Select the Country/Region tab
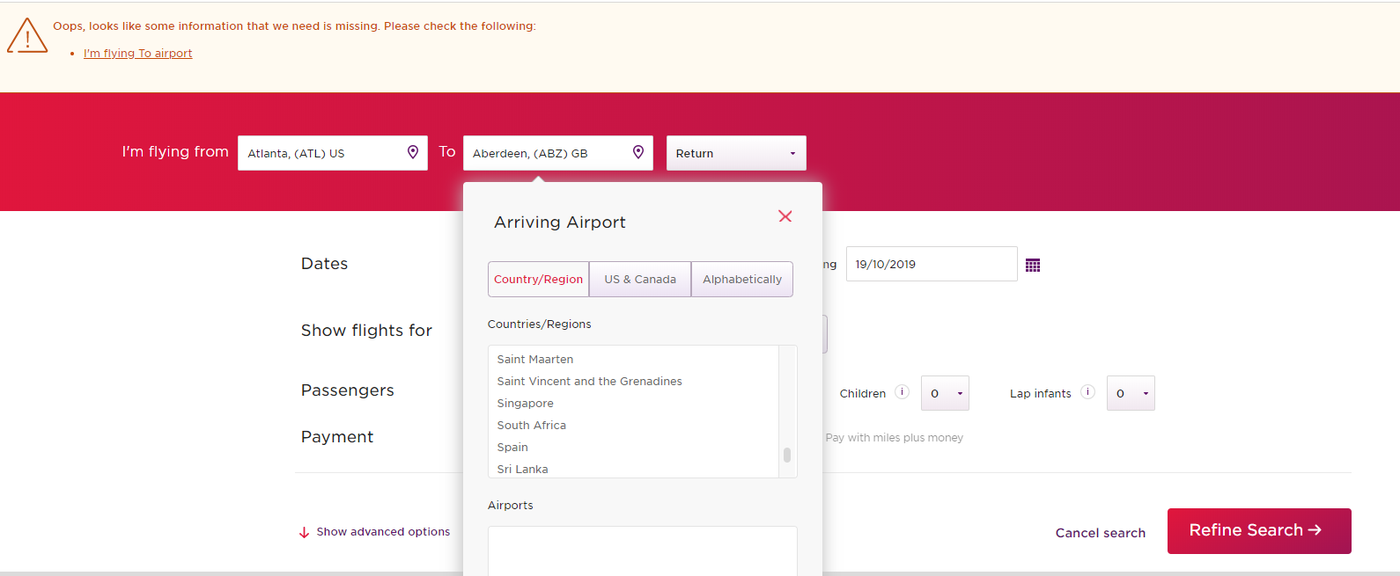This screenshot has height=576, width=1400. (538, 279)
